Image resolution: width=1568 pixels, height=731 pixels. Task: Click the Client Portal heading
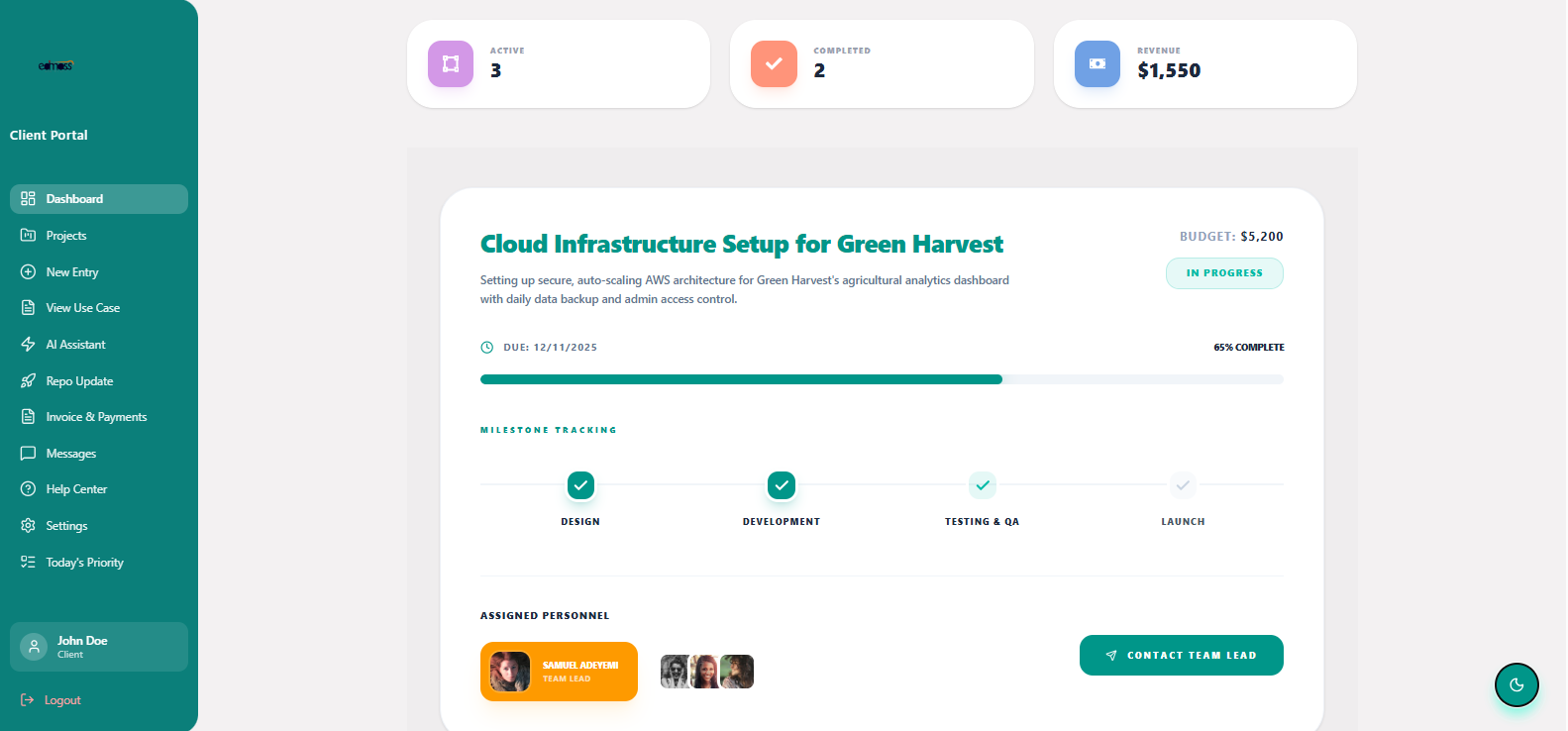[49, 135]
